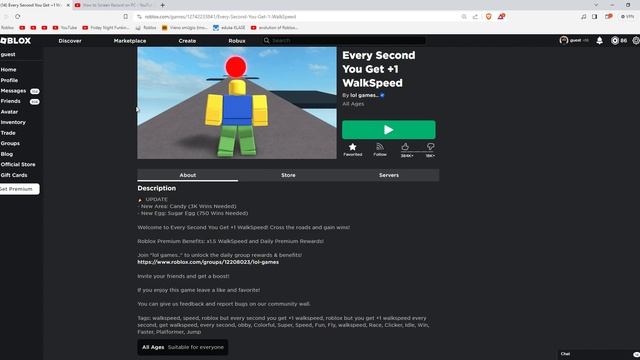Open the Marketplace menu

(x=130, y=41)
